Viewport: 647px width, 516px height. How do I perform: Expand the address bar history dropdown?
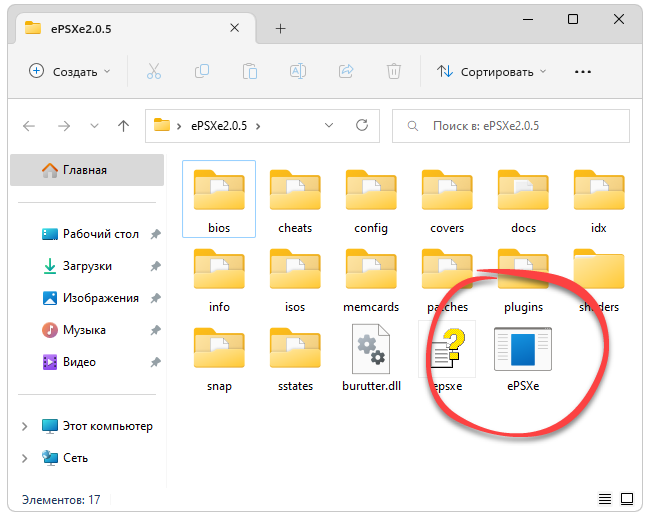point(329,125)
